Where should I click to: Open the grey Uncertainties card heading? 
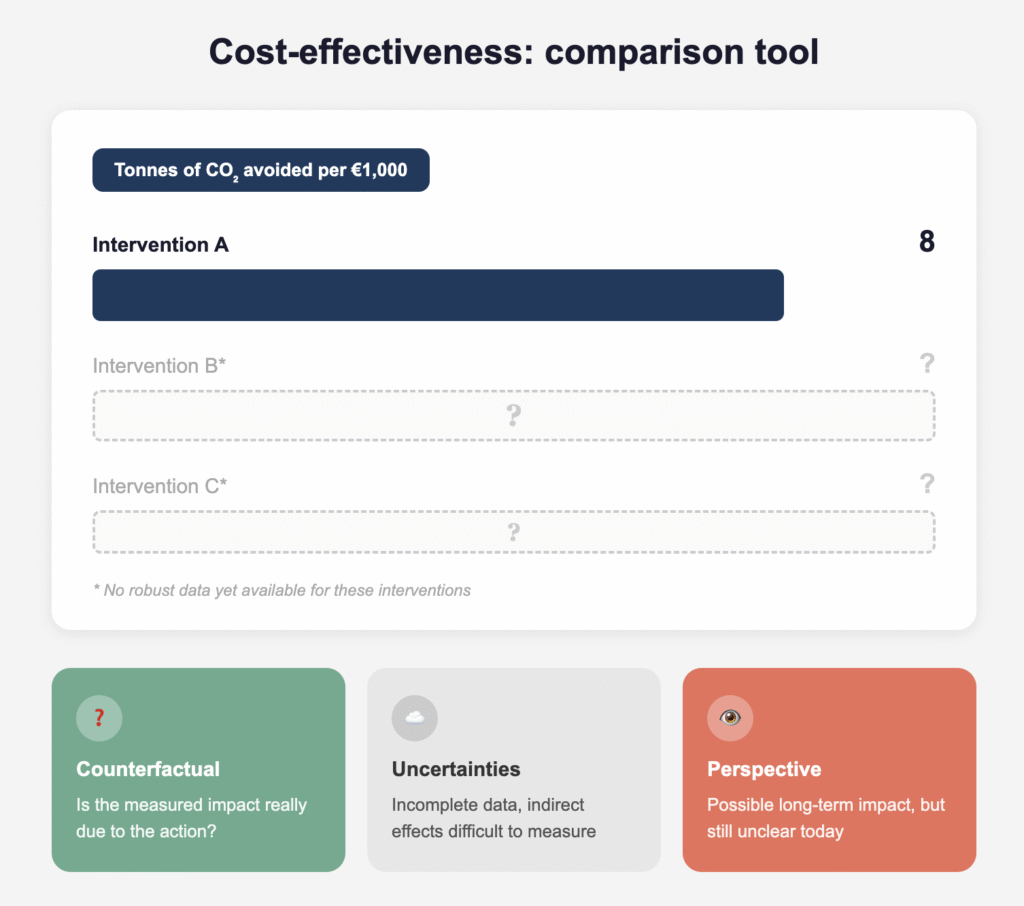[x=456, y=769]
